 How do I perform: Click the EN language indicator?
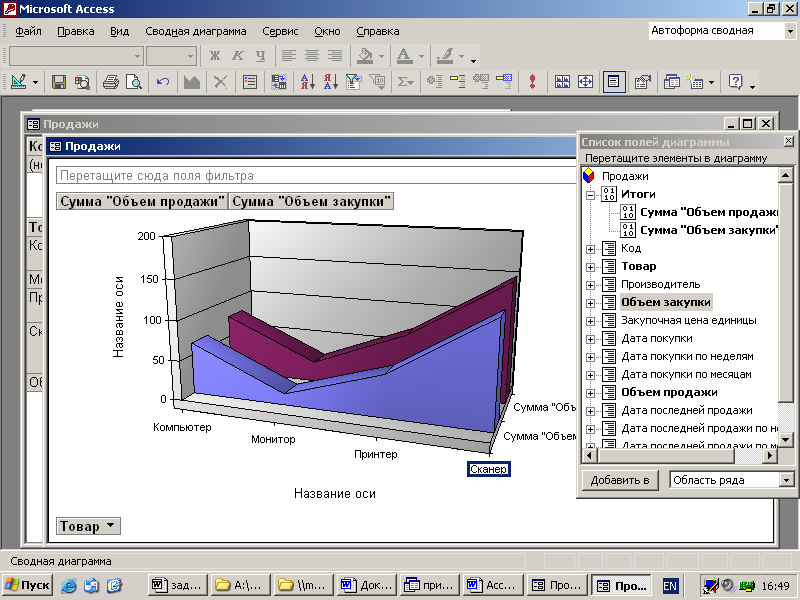pyautogui.click(x=670, y=586)
